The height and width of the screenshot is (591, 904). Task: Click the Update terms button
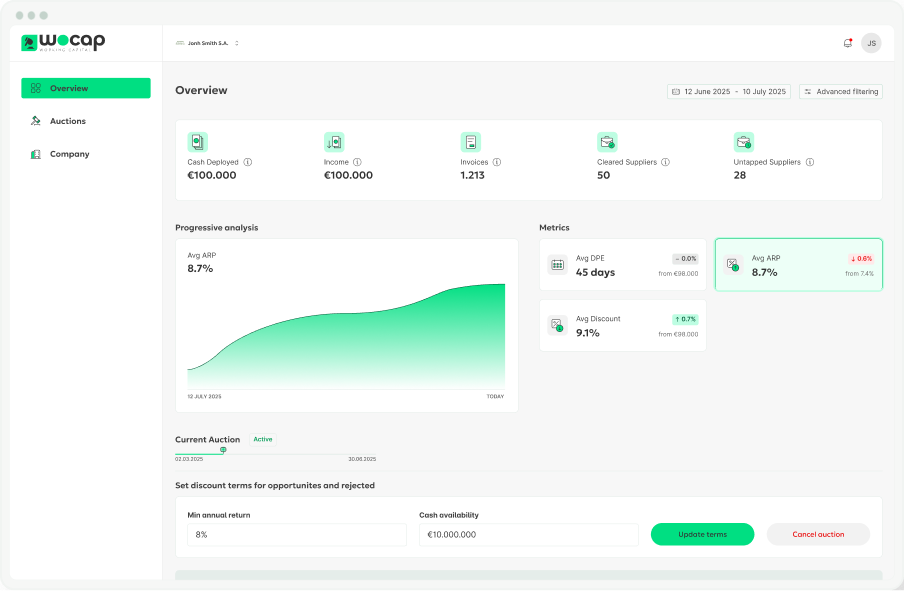point(702,534)
